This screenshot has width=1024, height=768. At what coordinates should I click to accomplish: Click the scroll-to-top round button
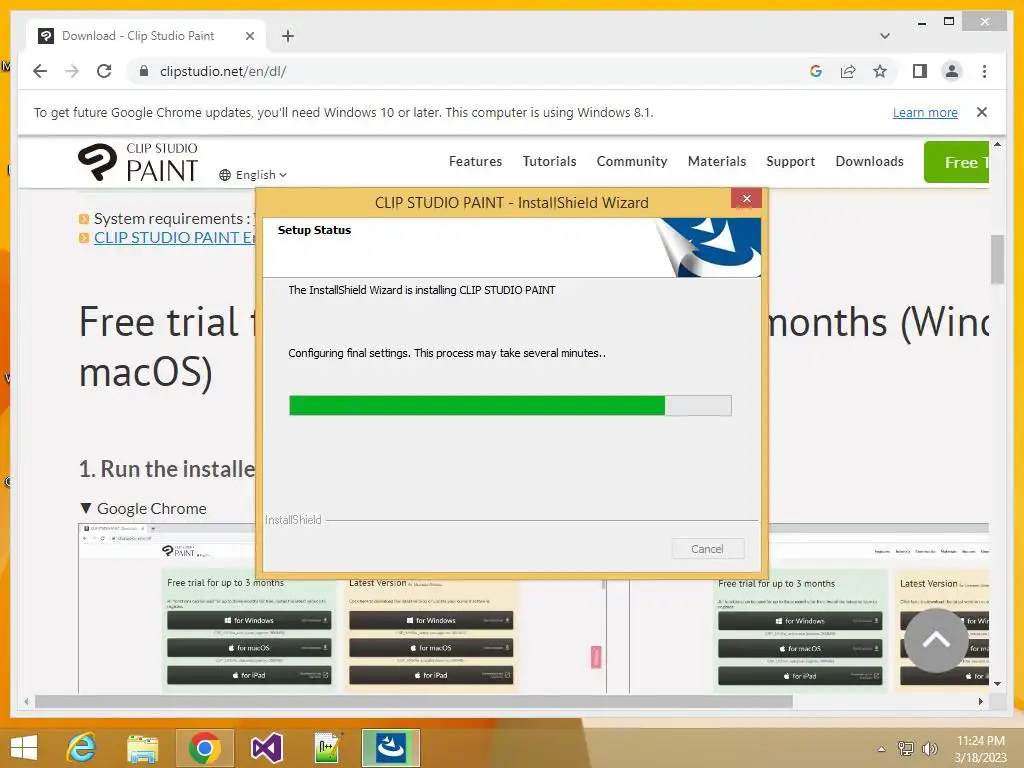(x=936, y=641)
